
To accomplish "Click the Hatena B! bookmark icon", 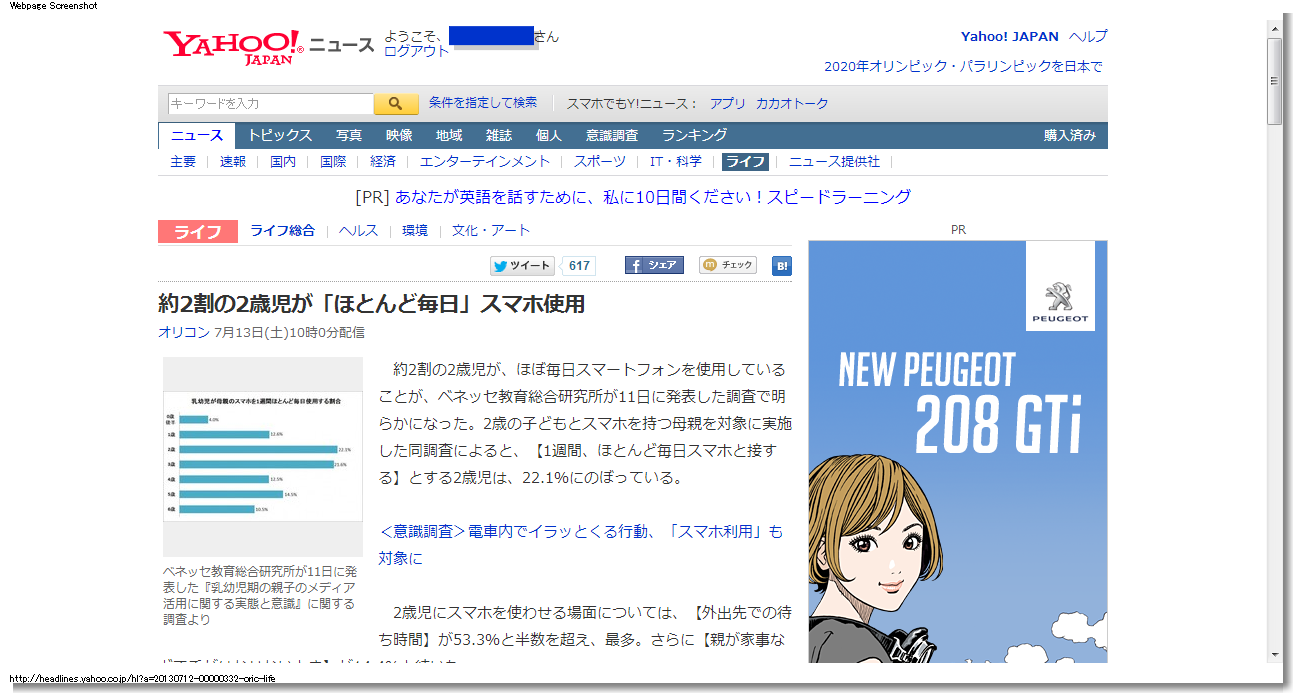I will click(782, 266).
